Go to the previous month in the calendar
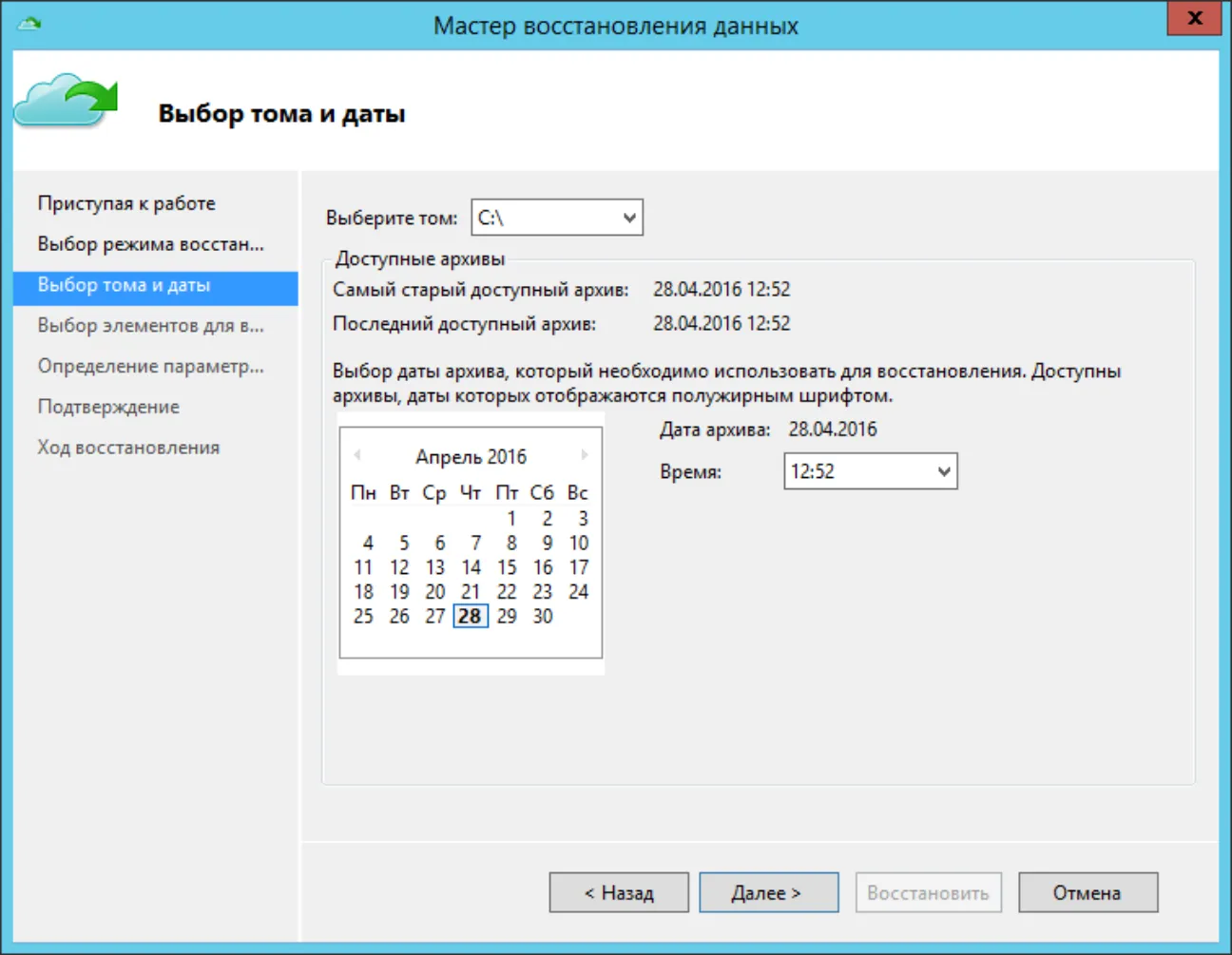Image resolution: width=1232 pixels, height=955 pixels. 357,455
